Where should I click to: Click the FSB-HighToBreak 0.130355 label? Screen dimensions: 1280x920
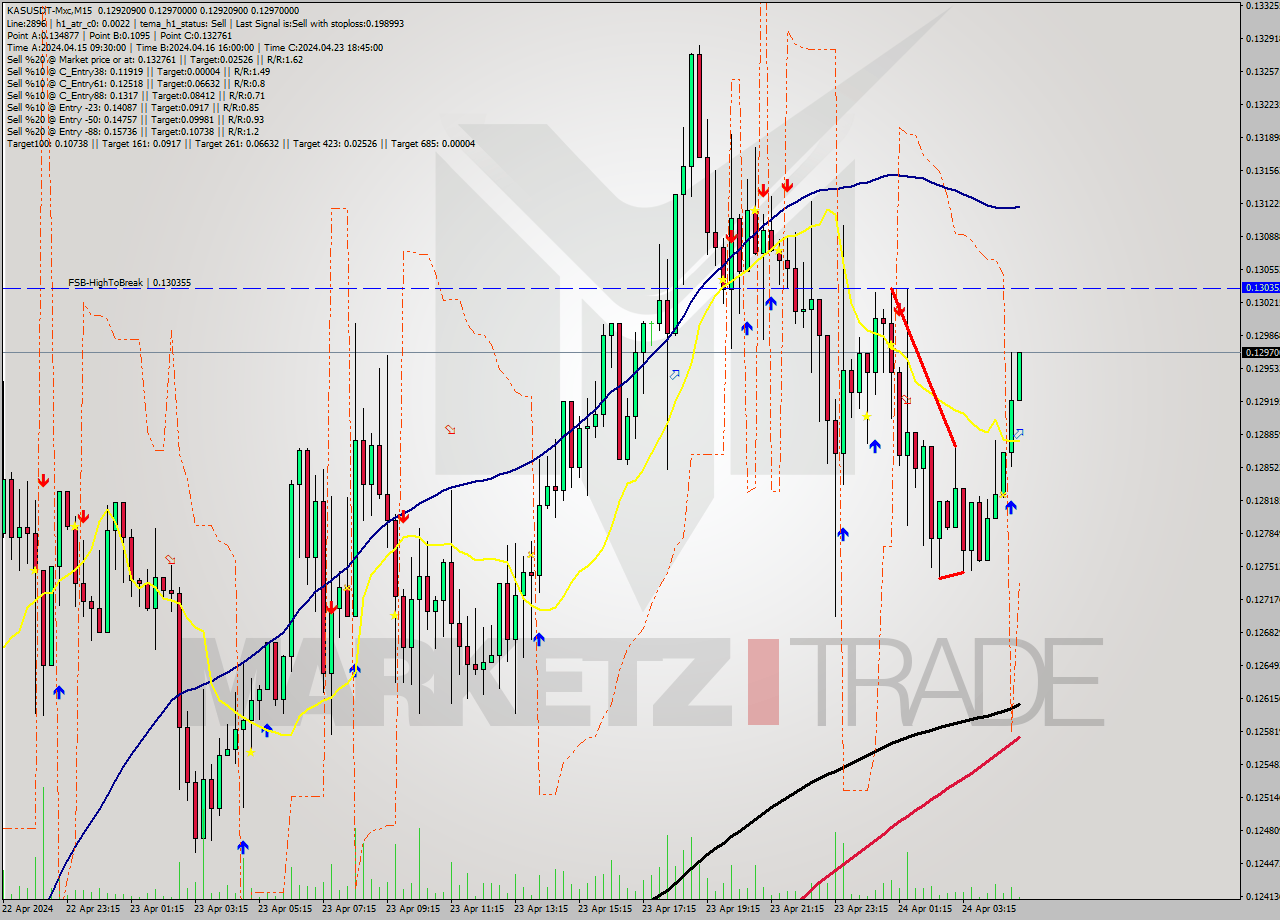pyautogui.click(x=129, y=283)
